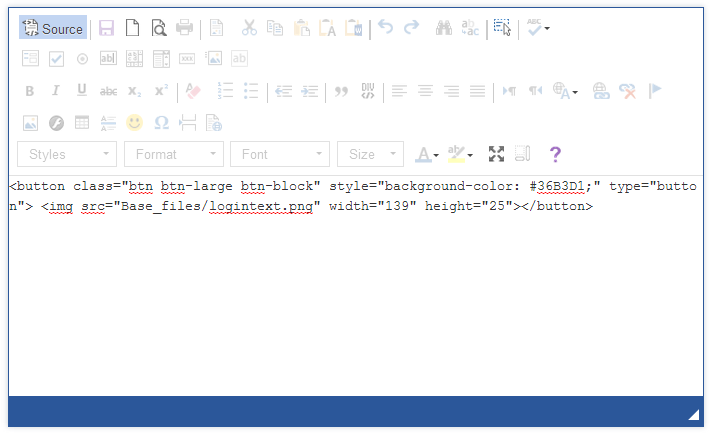Toggle Italic formatting
The height and width of the screenshot is (436, 714).
(x=56, y=91)
